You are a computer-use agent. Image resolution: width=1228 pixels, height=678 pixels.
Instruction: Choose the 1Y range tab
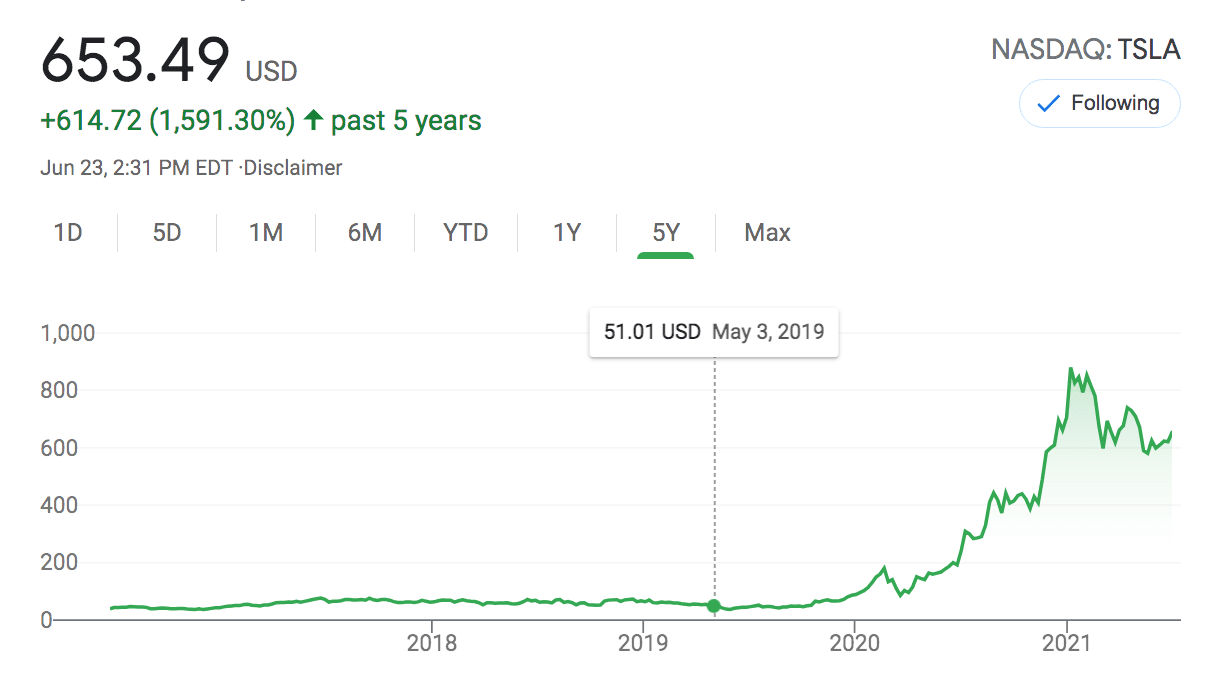pyautogui.click(x=567, y=233)
